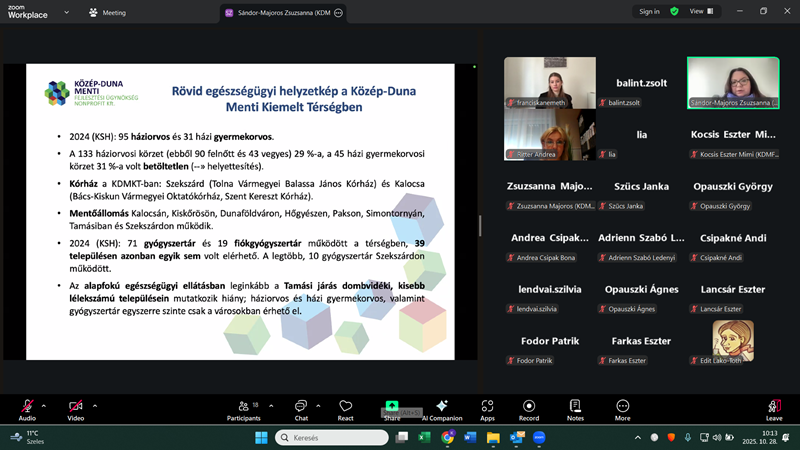The height and width of the screenshot is (450, 800).
Task: Turn on the camera with Video button
Action: click(x=75, y=410)
